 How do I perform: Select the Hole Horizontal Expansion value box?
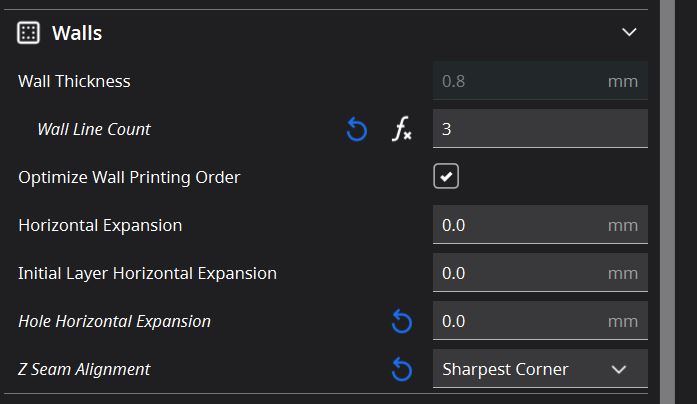tap(540, 321)
